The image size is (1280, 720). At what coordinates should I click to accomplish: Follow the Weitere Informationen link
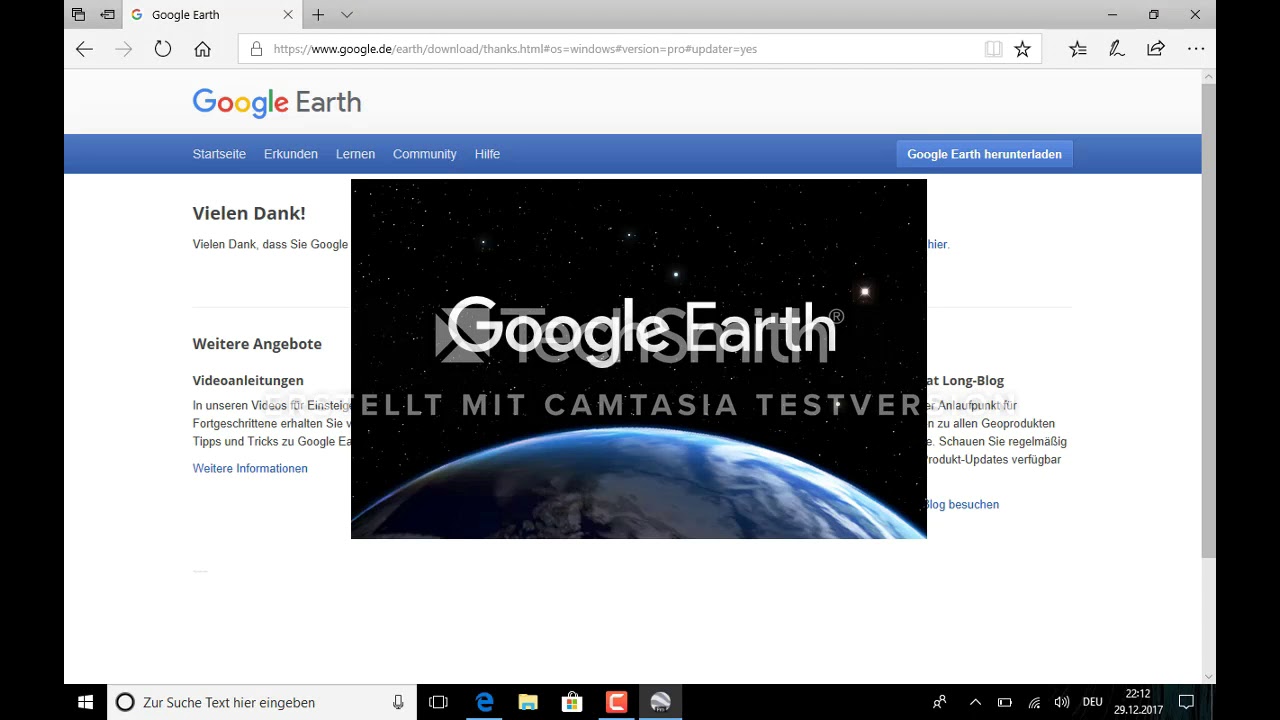250,468
